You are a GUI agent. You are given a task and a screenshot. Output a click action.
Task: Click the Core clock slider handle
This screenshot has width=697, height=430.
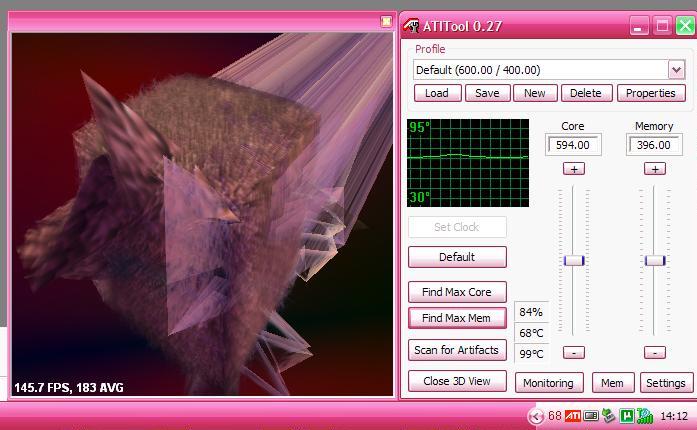click(x=574, y=261)
